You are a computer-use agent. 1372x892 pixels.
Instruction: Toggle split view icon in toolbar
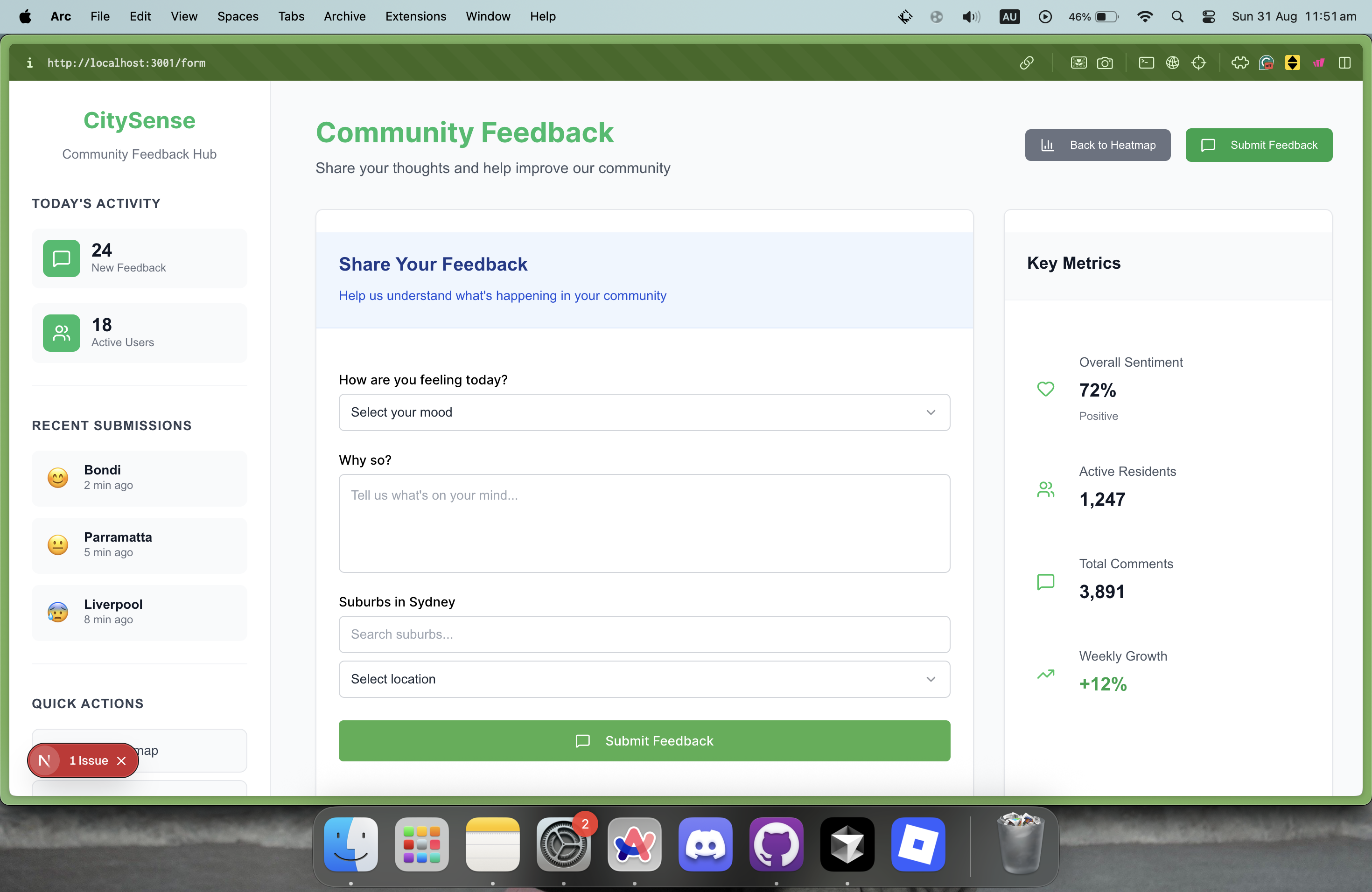(1344, 63)
